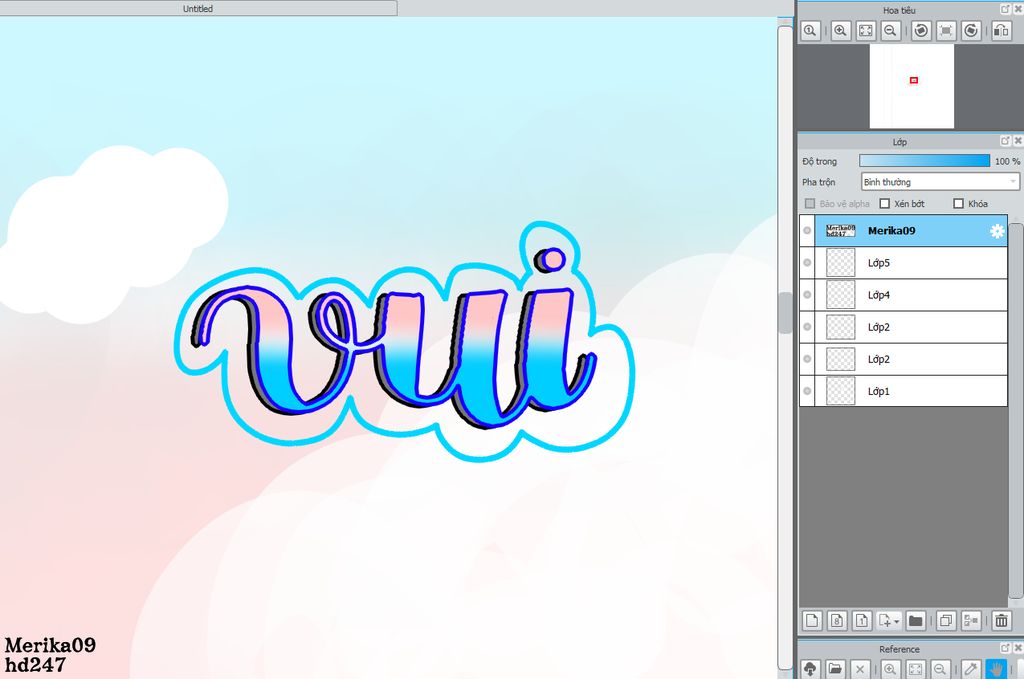
Task: Enable the Khóa lock checkbox
Action: (959, 204)
